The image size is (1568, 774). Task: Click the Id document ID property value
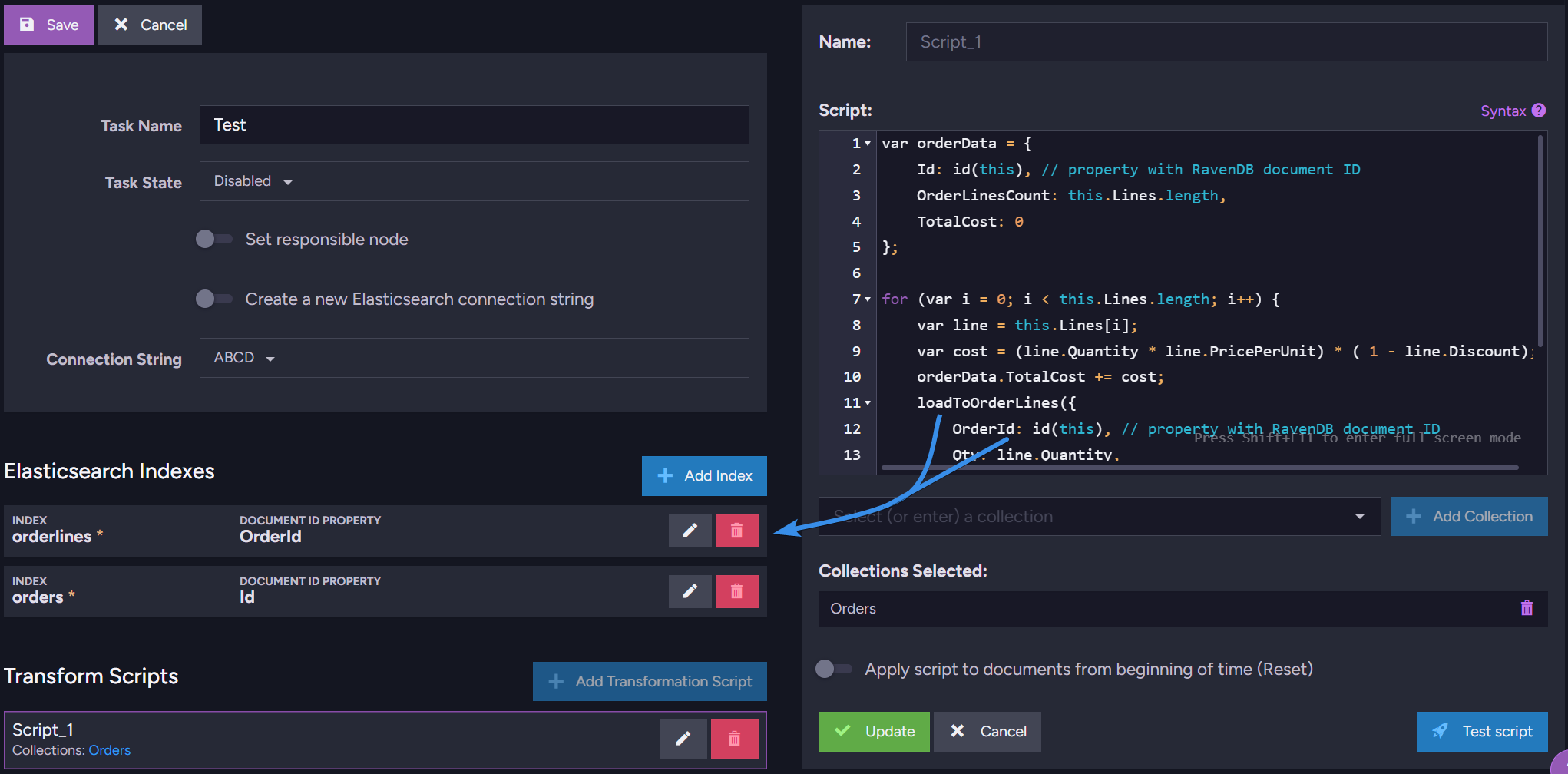pos(246,597)
